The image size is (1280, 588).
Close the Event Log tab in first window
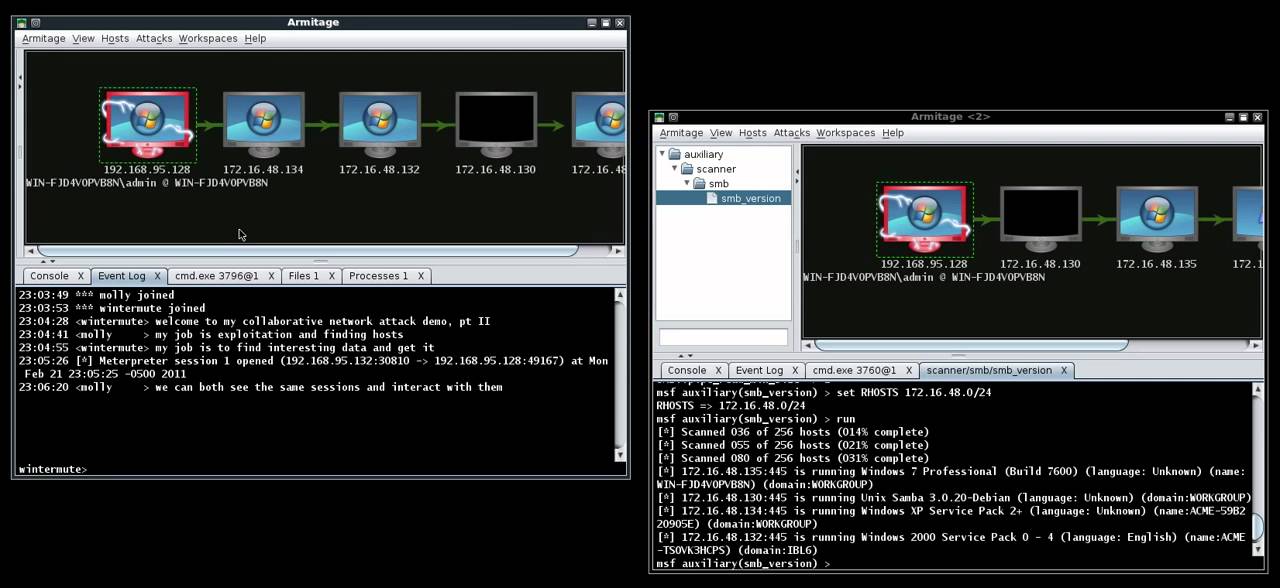157,276
